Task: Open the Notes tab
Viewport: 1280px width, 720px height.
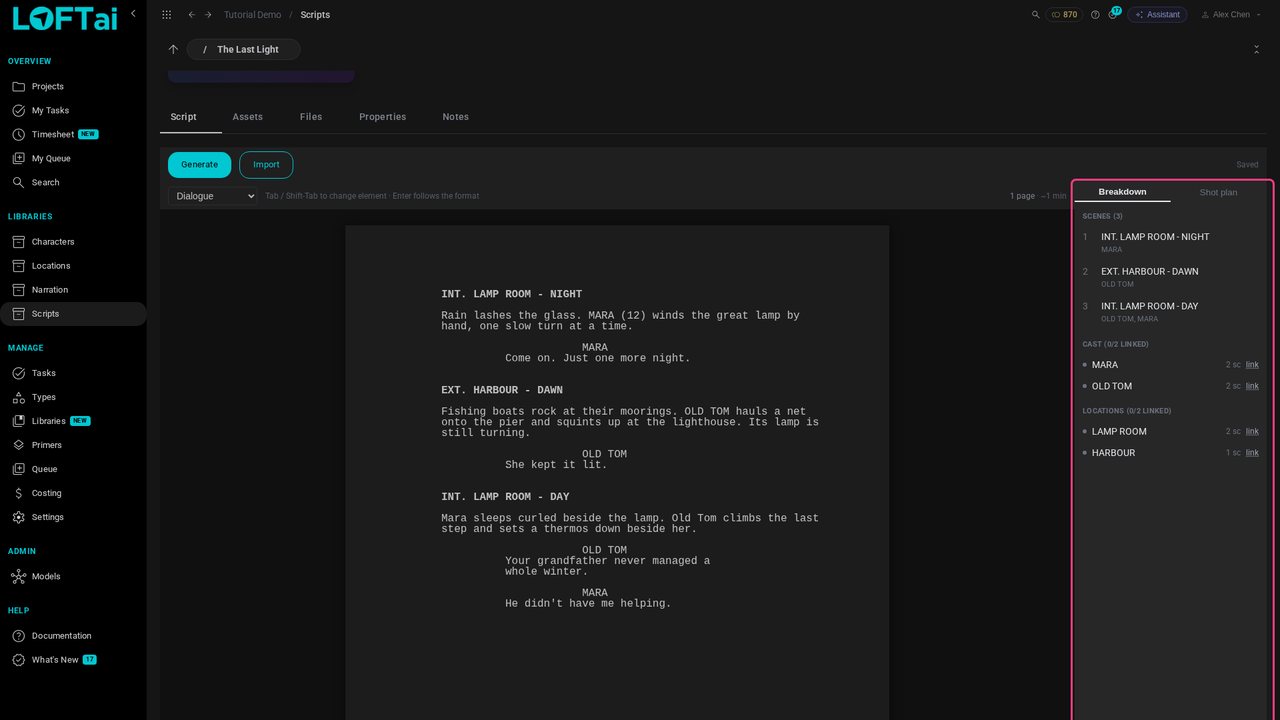Action: [456, 117]
